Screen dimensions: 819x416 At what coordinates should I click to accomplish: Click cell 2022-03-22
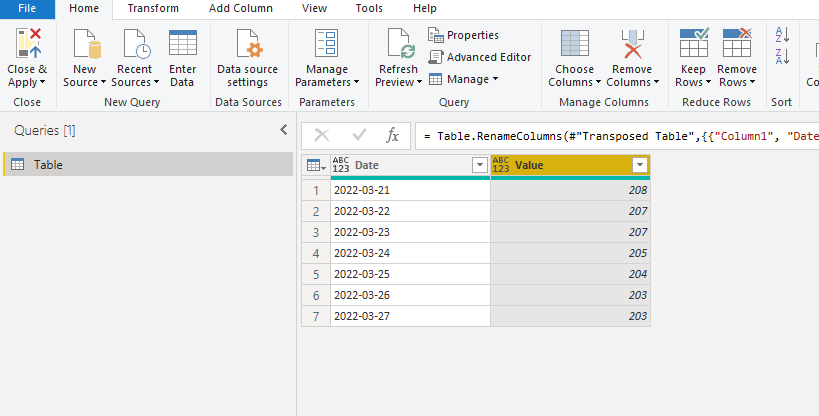(411, 211)
